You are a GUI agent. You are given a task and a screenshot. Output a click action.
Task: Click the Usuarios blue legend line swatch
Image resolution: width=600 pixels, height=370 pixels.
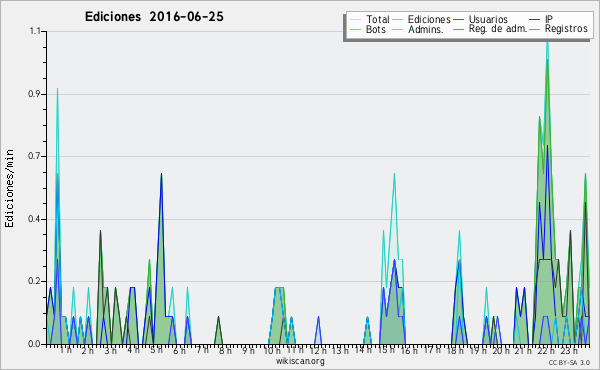[x=458, y=20]
